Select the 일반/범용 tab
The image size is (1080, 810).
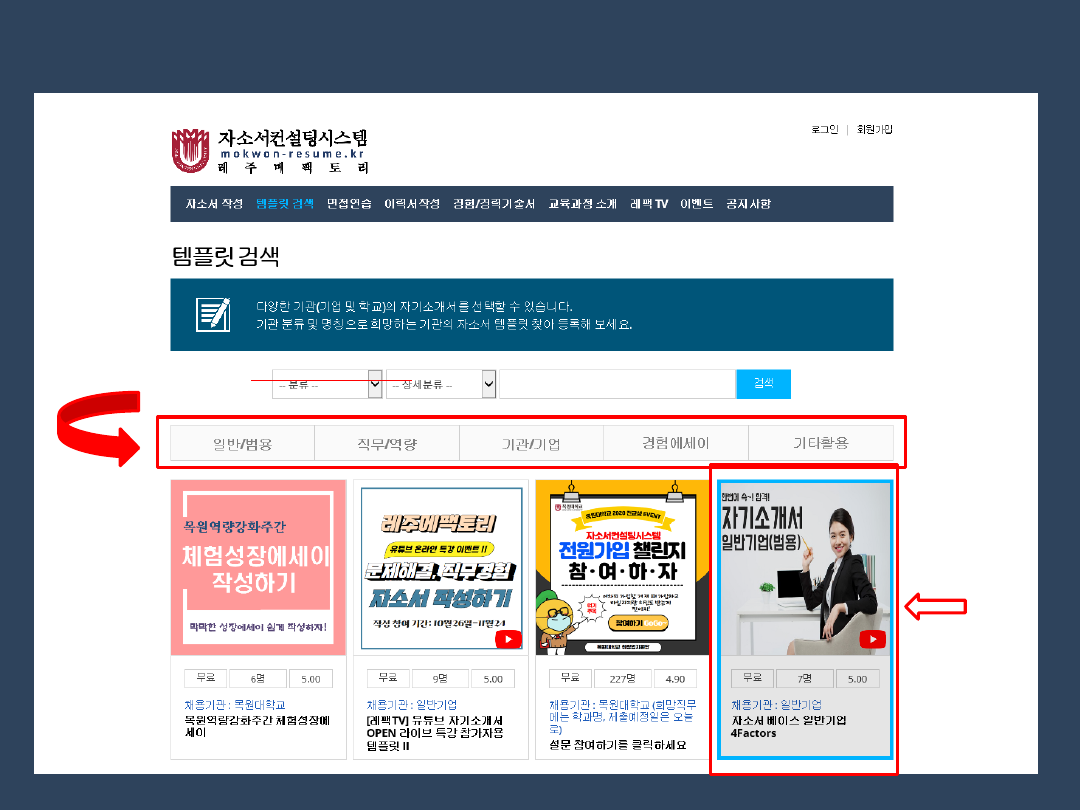[242, 443]
